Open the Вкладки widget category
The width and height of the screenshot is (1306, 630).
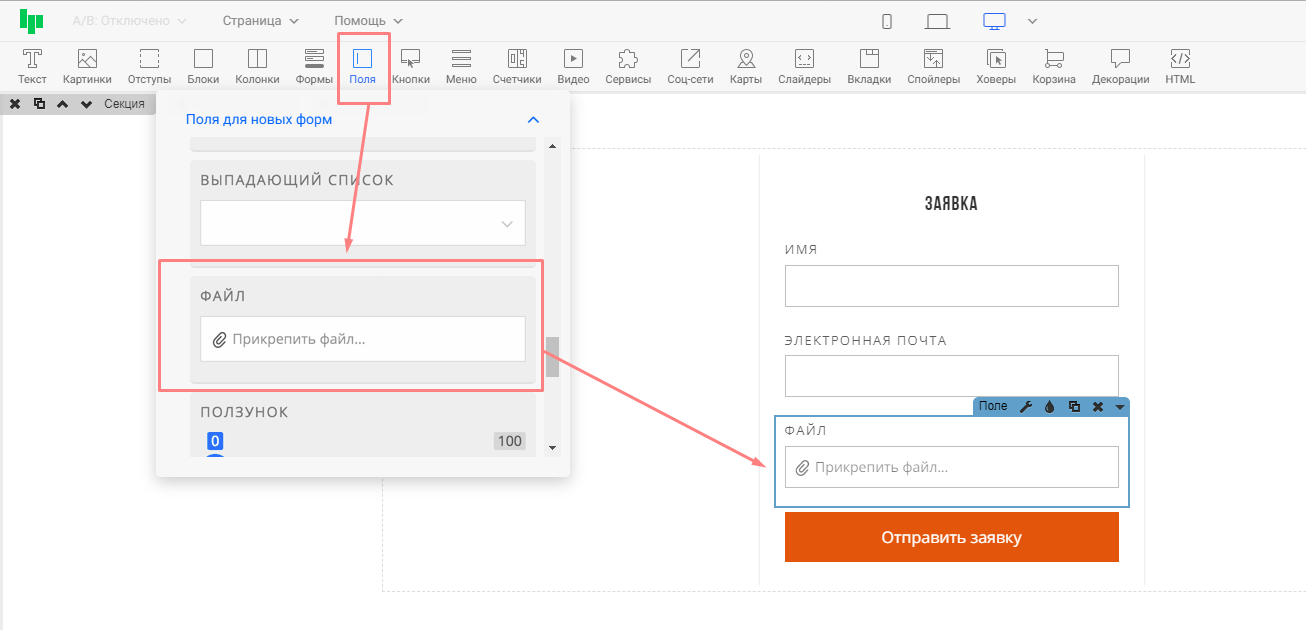[868, 66]
